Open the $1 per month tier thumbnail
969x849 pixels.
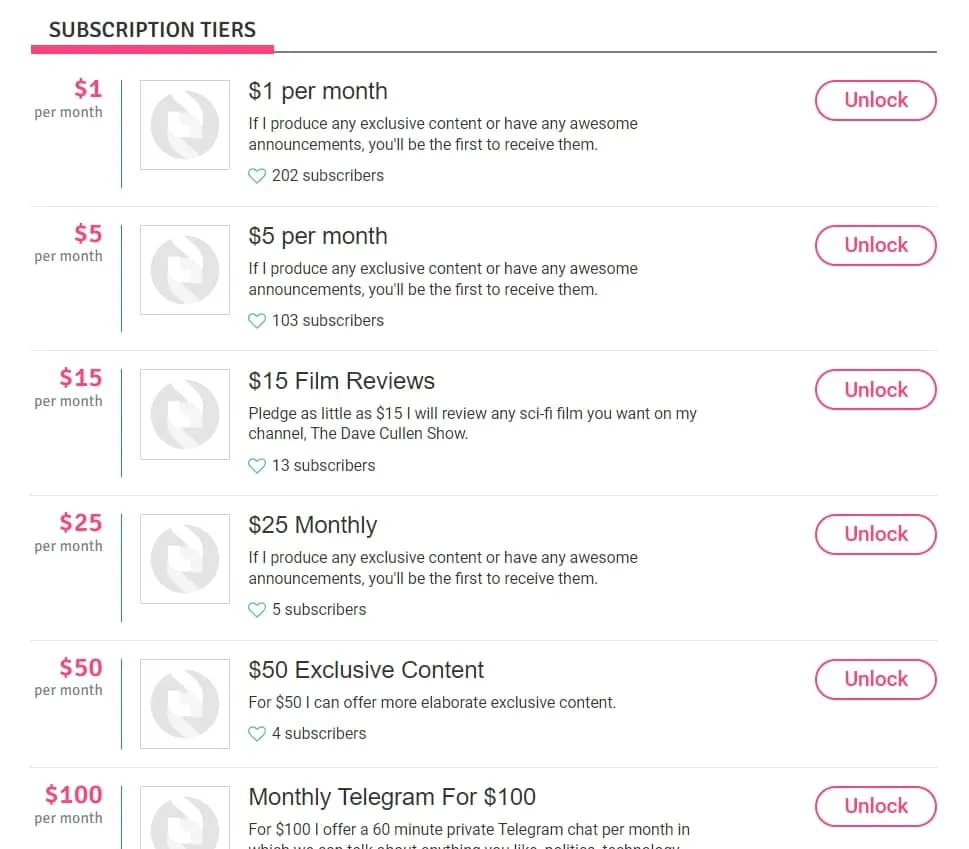(185, 125)
